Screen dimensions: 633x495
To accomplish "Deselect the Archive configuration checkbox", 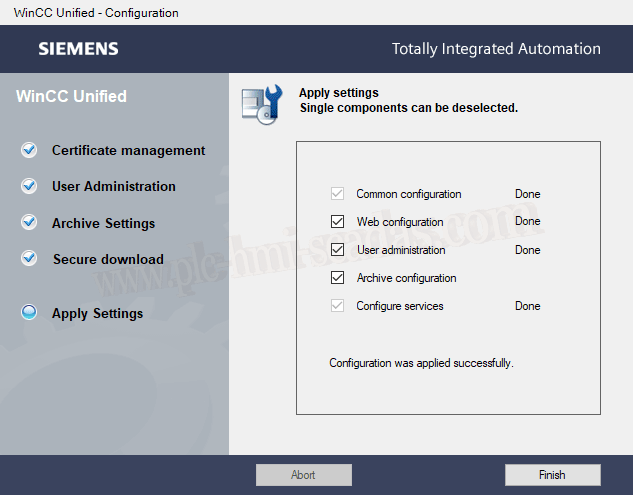I will [337, 278].
